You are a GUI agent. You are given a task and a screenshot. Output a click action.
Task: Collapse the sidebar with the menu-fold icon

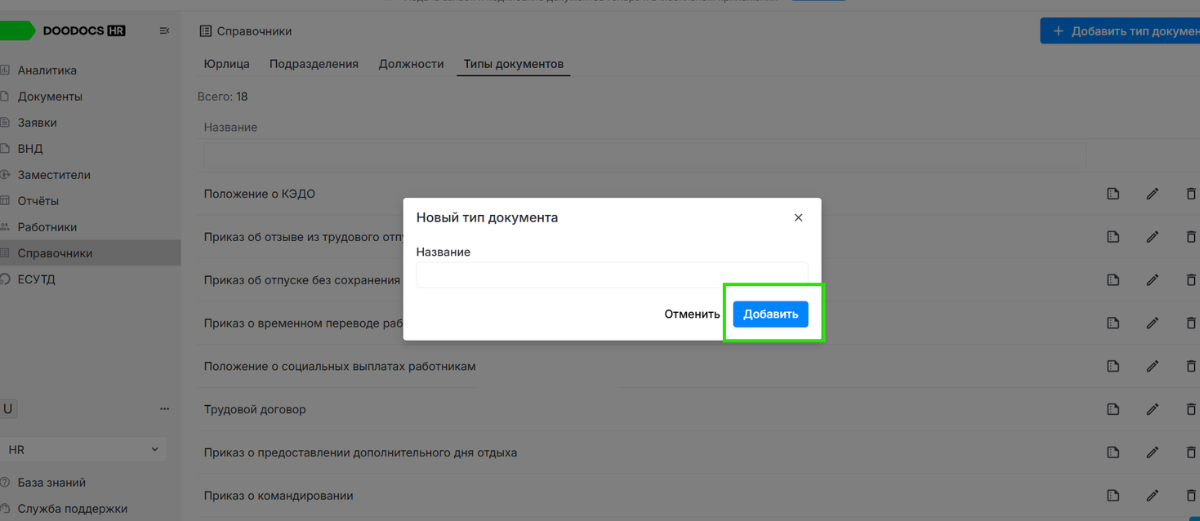pyautogui.click(x=165, y=31)
